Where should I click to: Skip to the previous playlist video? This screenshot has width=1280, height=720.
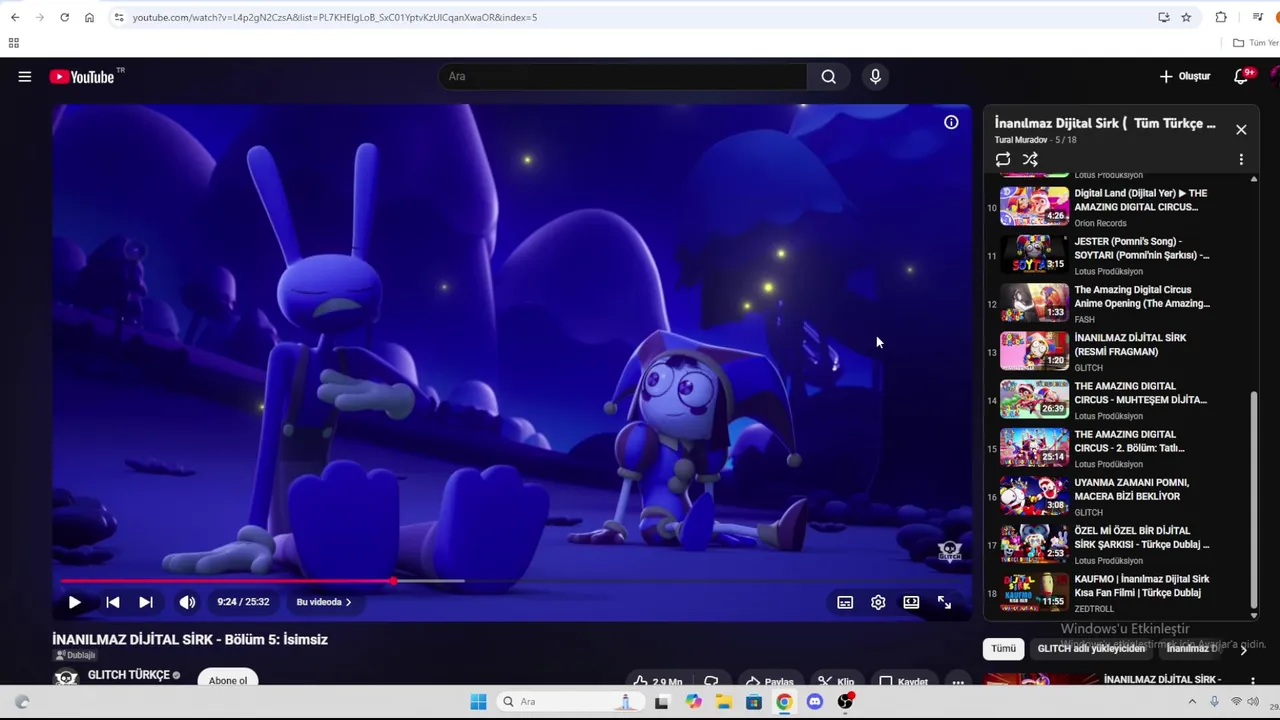point(113,602)
